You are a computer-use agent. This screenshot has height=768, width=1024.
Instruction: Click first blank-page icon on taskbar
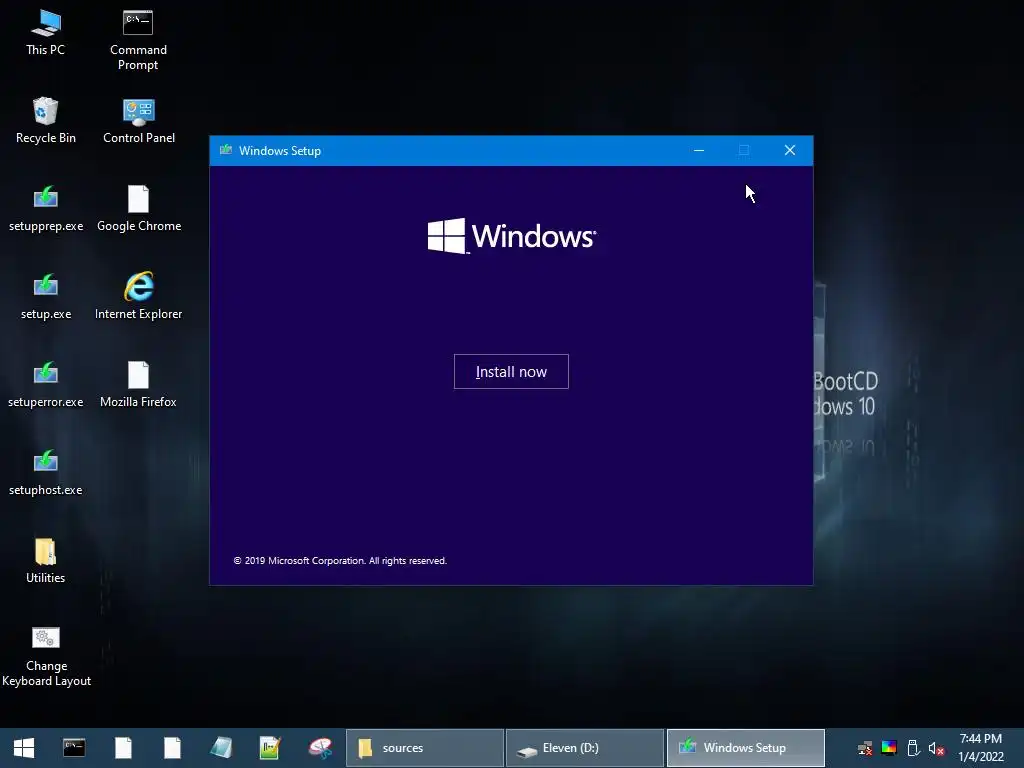pyautogui.click(x=123, y=748)
